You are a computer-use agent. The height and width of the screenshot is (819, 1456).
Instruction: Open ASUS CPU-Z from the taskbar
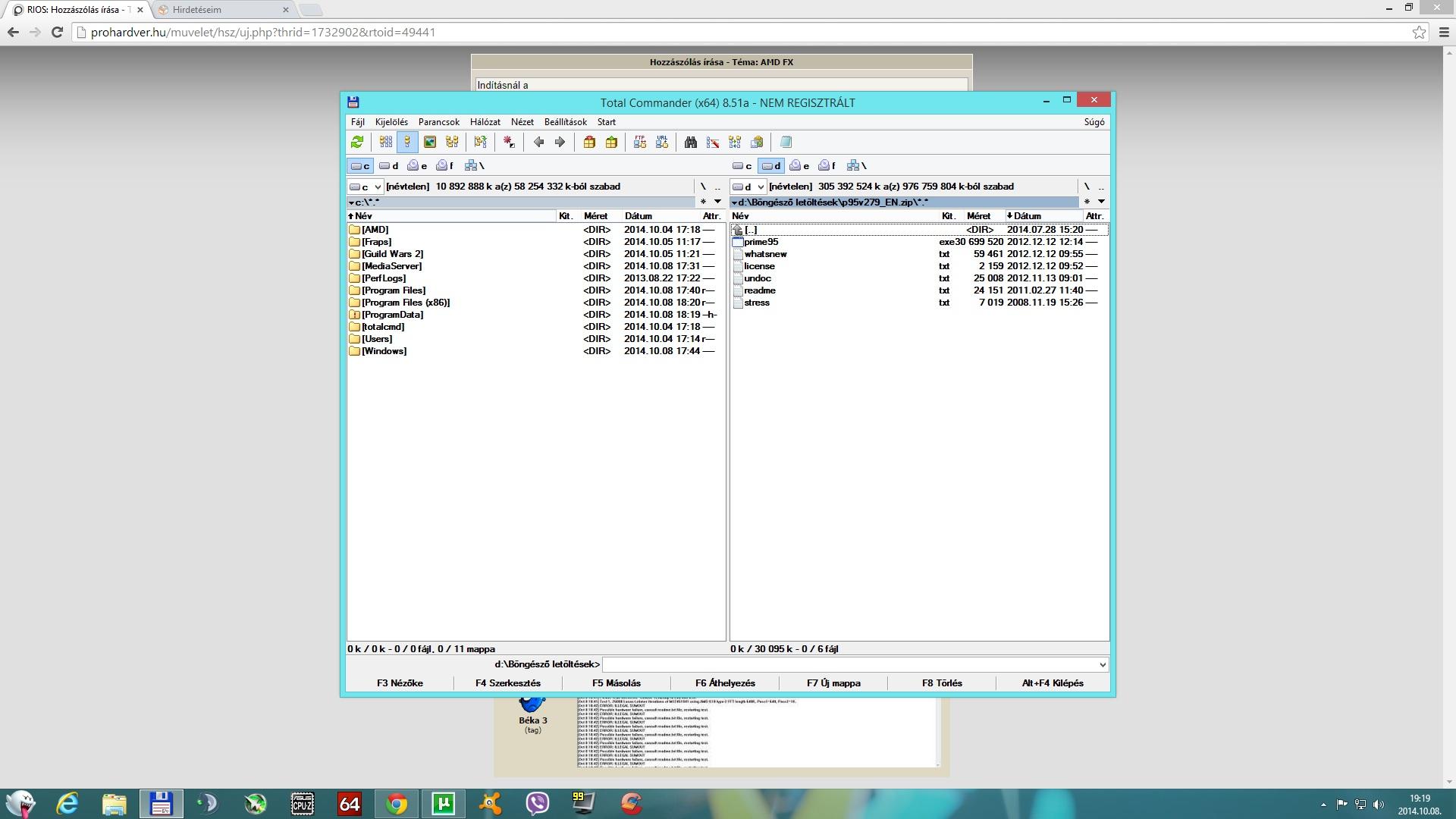(x=303, y=803)
